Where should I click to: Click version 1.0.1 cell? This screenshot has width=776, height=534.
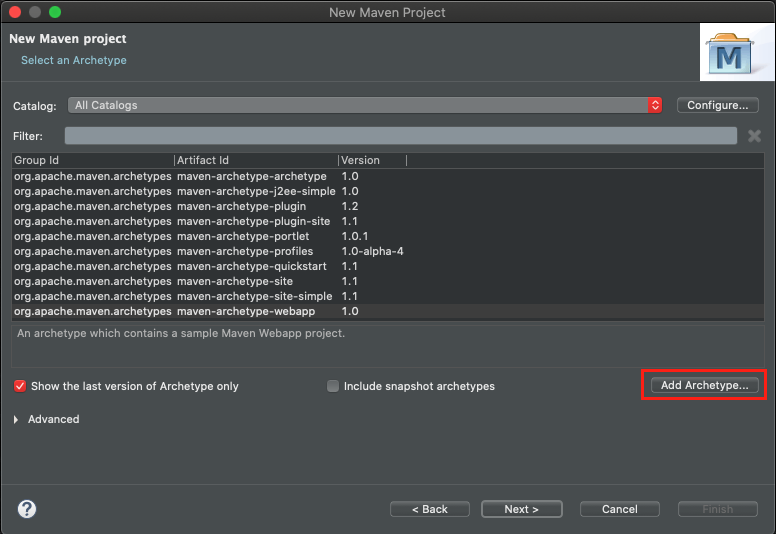355,236
